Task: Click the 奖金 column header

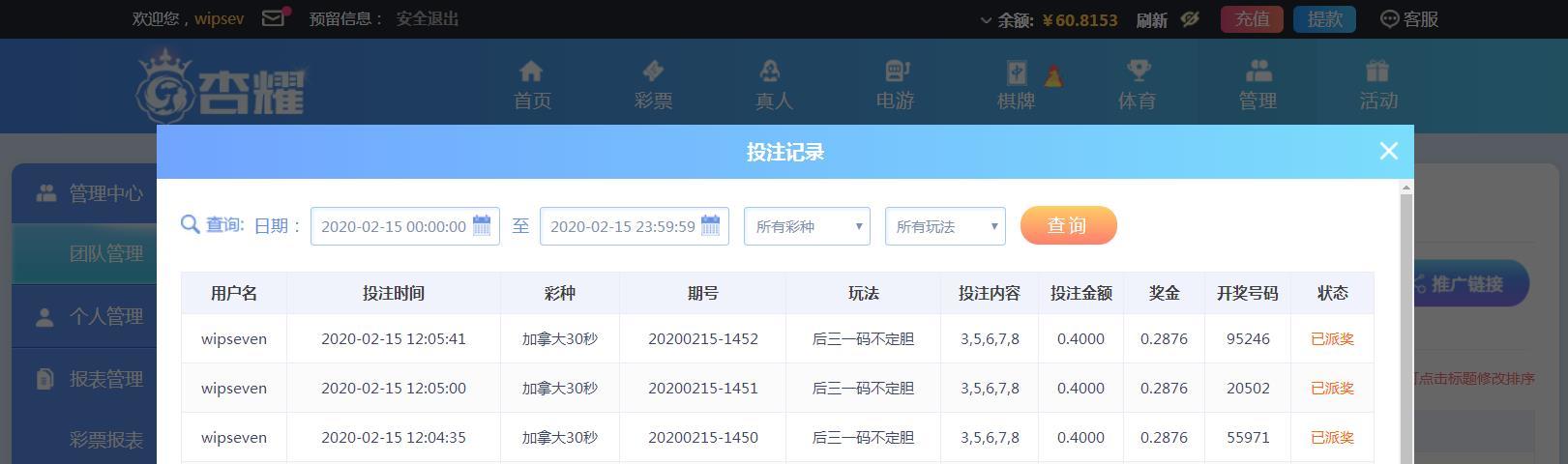Action: click(x=1165, y=293)
